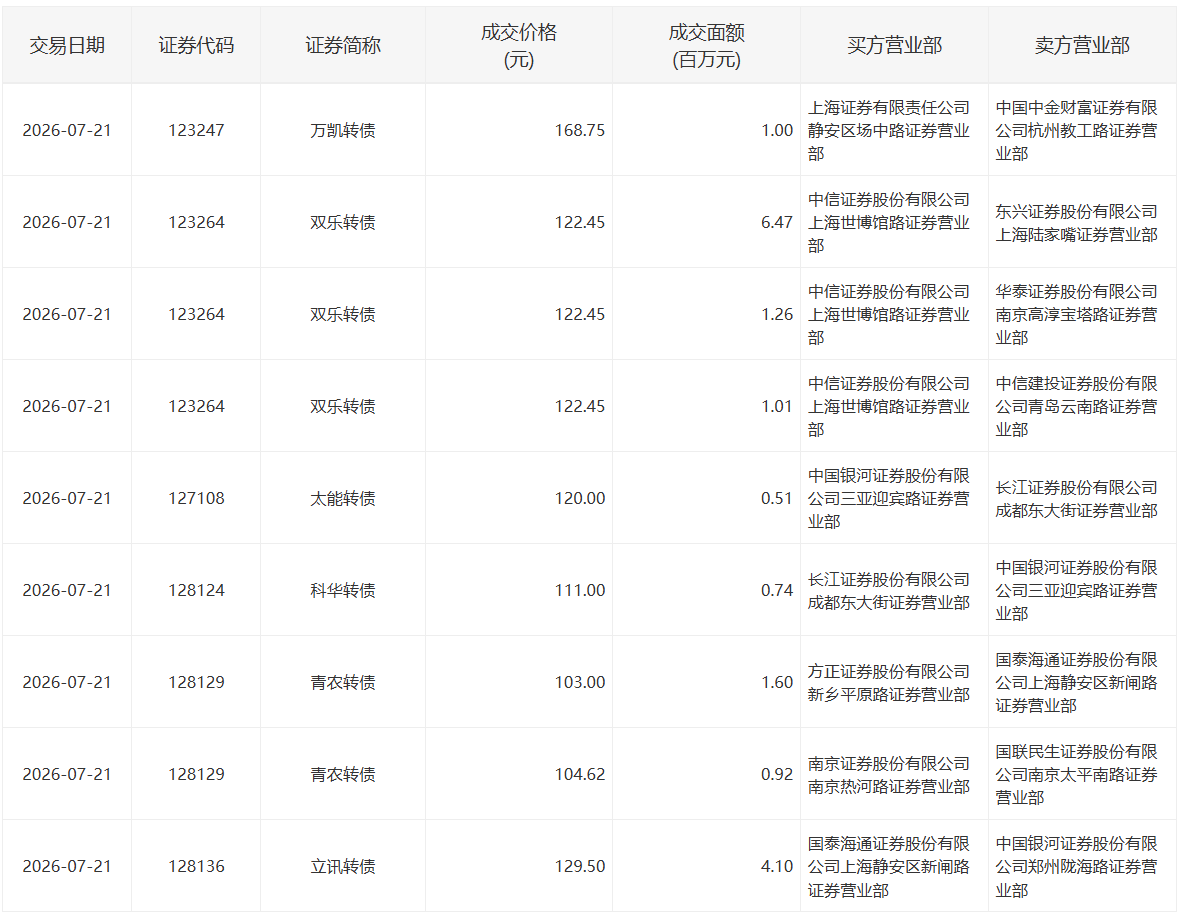The width and height of the screenshot is (1179, 918).
Task: Click the price 104.62
Action: coord(580,774)
